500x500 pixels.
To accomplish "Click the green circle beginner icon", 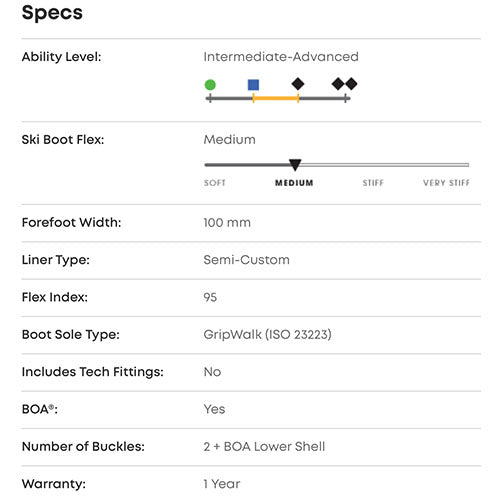I will (210, 85).
